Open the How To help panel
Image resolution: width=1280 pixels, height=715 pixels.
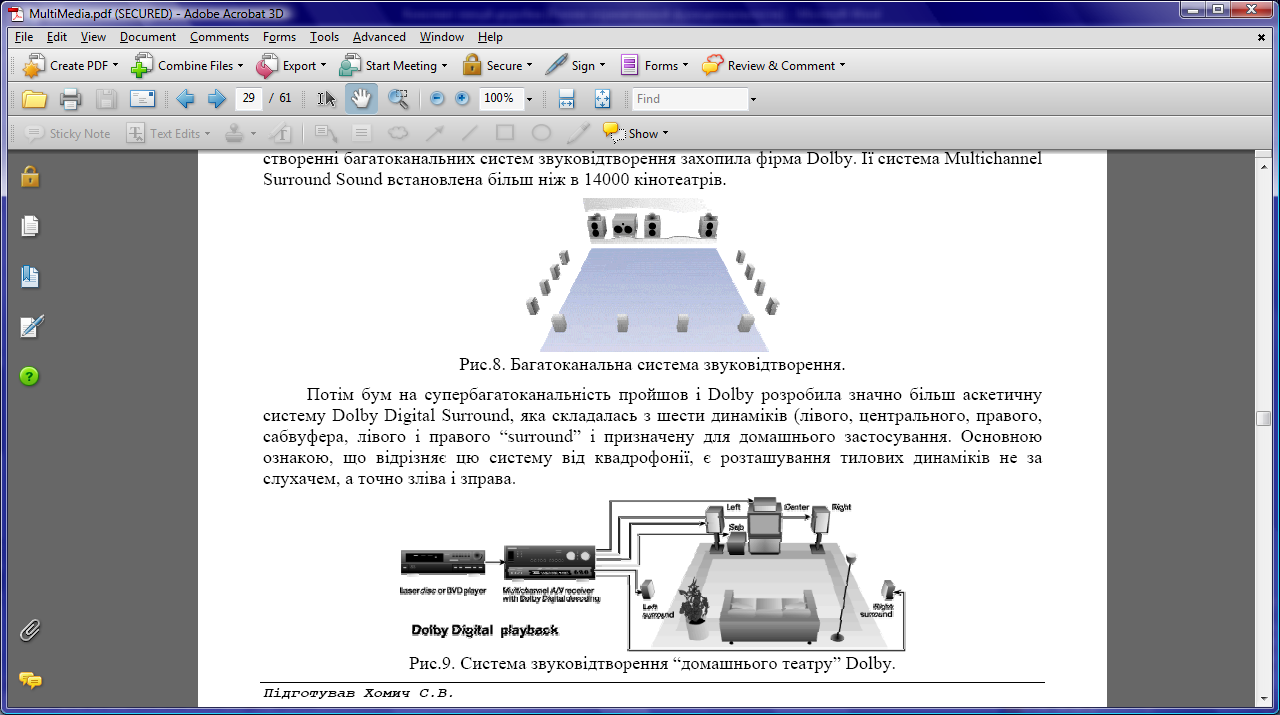coord(30,377)
